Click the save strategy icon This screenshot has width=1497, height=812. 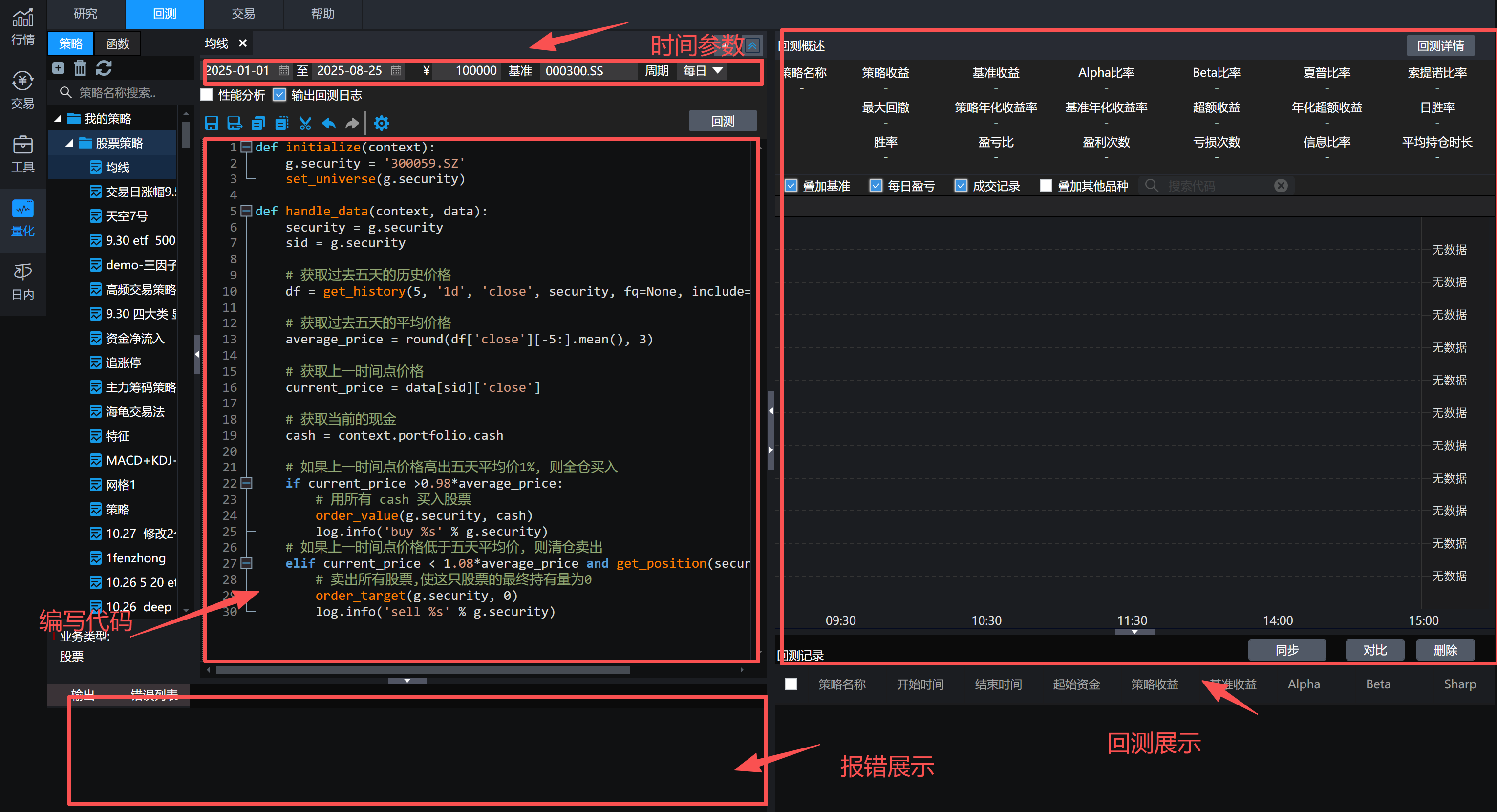tap(212, 123)
